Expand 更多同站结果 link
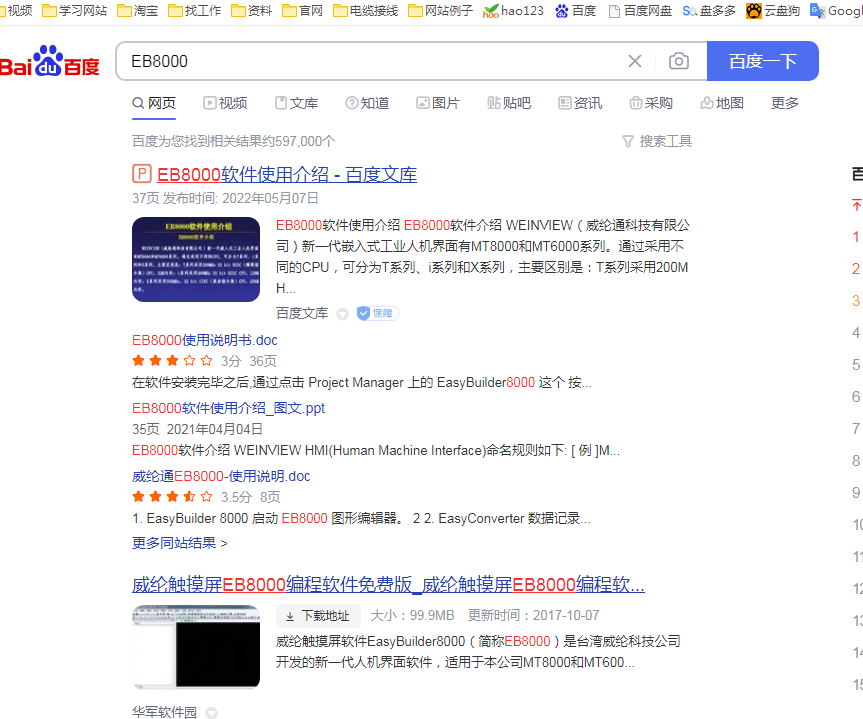Image resolution: width=863 pixels, height=719 pixels. click(180, 543)
